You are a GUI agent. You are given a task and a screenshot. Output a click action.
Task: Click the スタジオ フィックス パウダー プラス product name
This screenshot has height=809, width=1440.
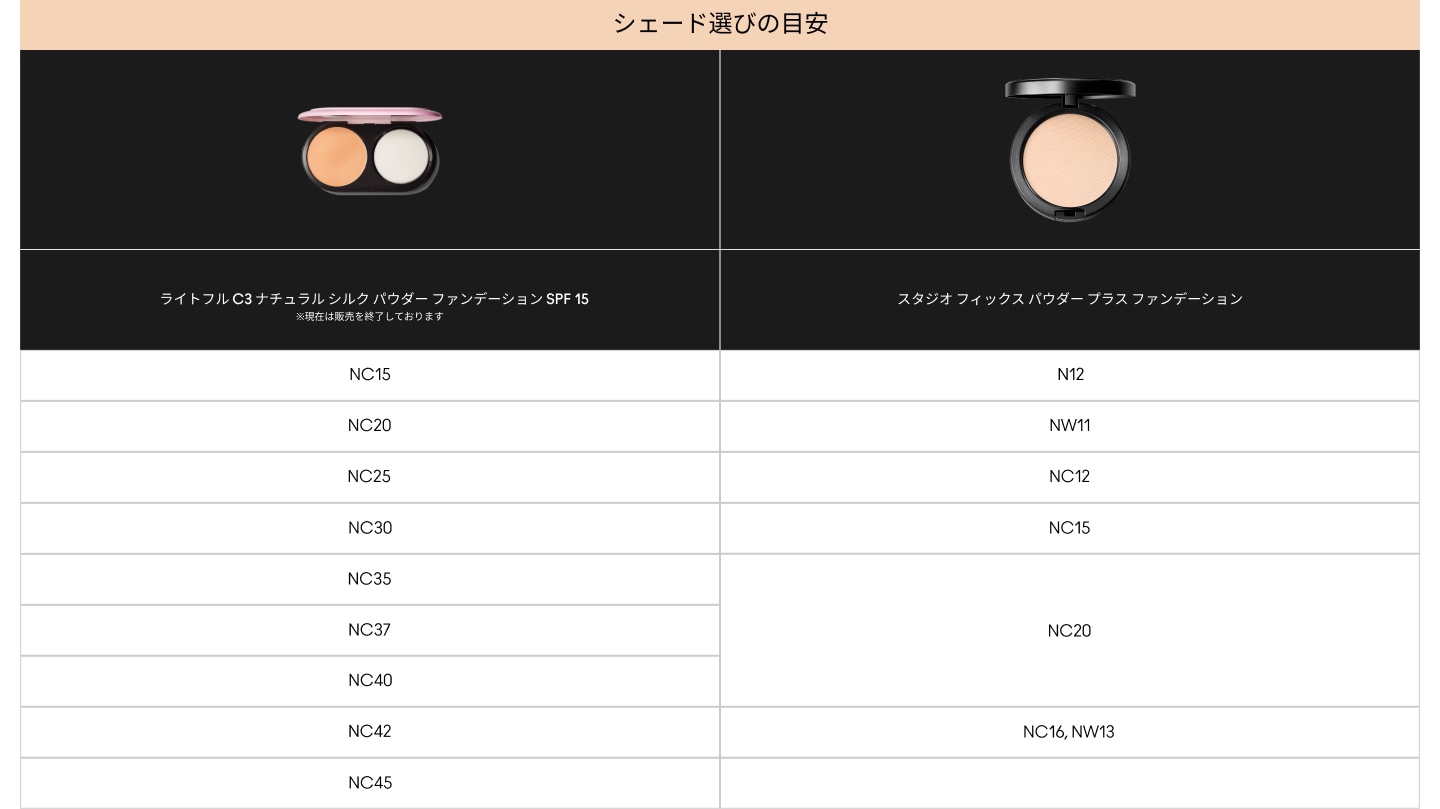1069,298
